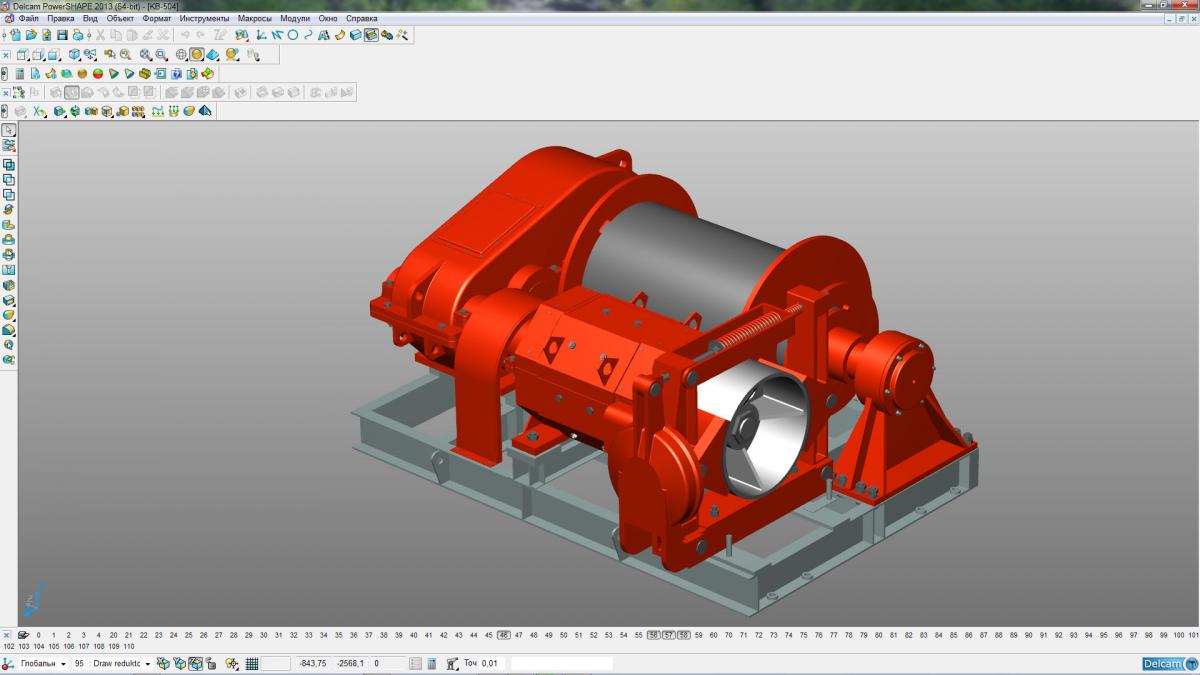Click the X coordinate field showing -843,75

point(313,663)
